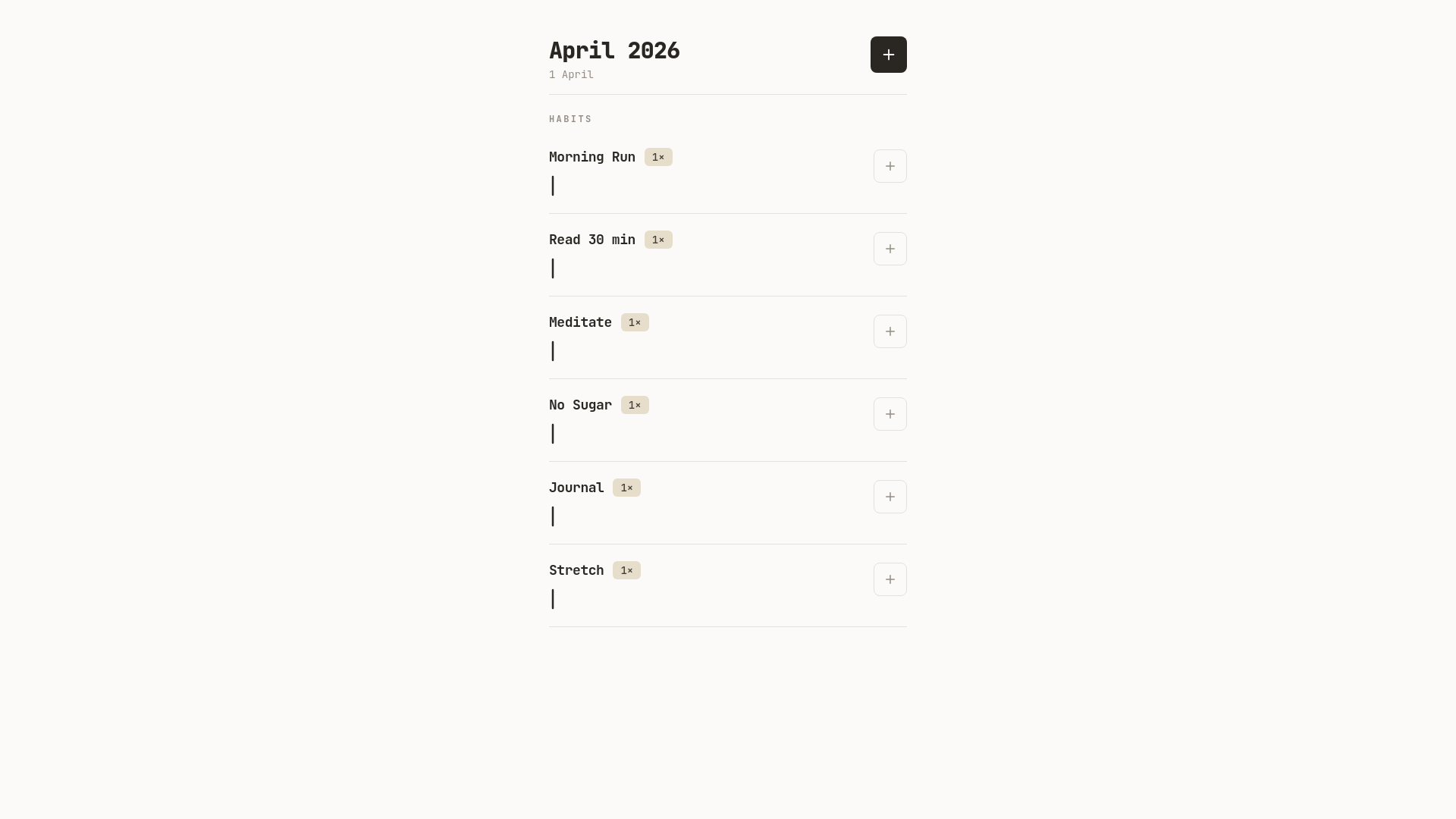This screenshot has height=819, width=1456.
Task: Increment the No Sugar habit
Action: point(890,414)
